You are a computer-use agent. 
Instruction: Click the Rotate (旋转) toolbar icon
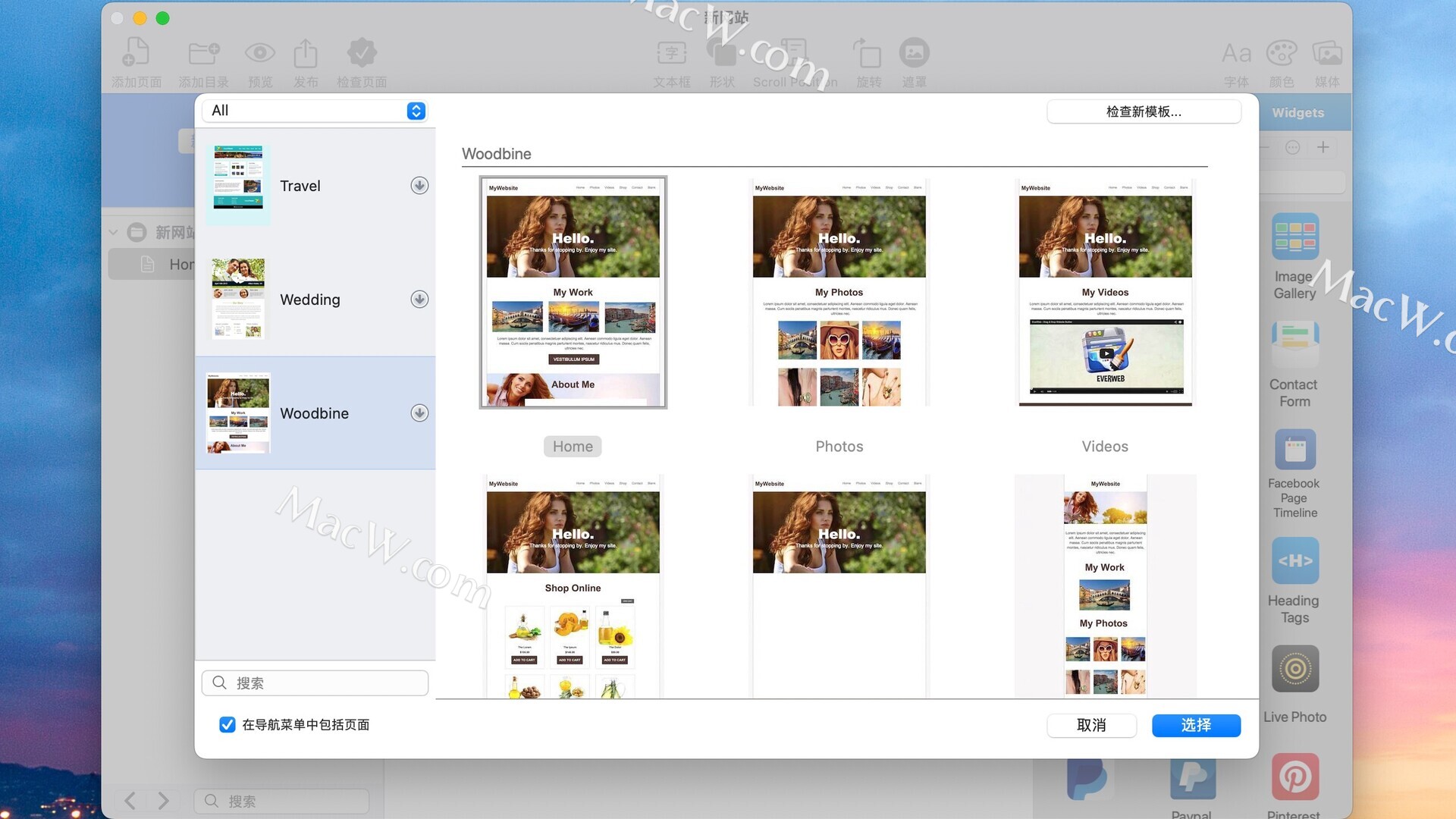tap(868, 53)
